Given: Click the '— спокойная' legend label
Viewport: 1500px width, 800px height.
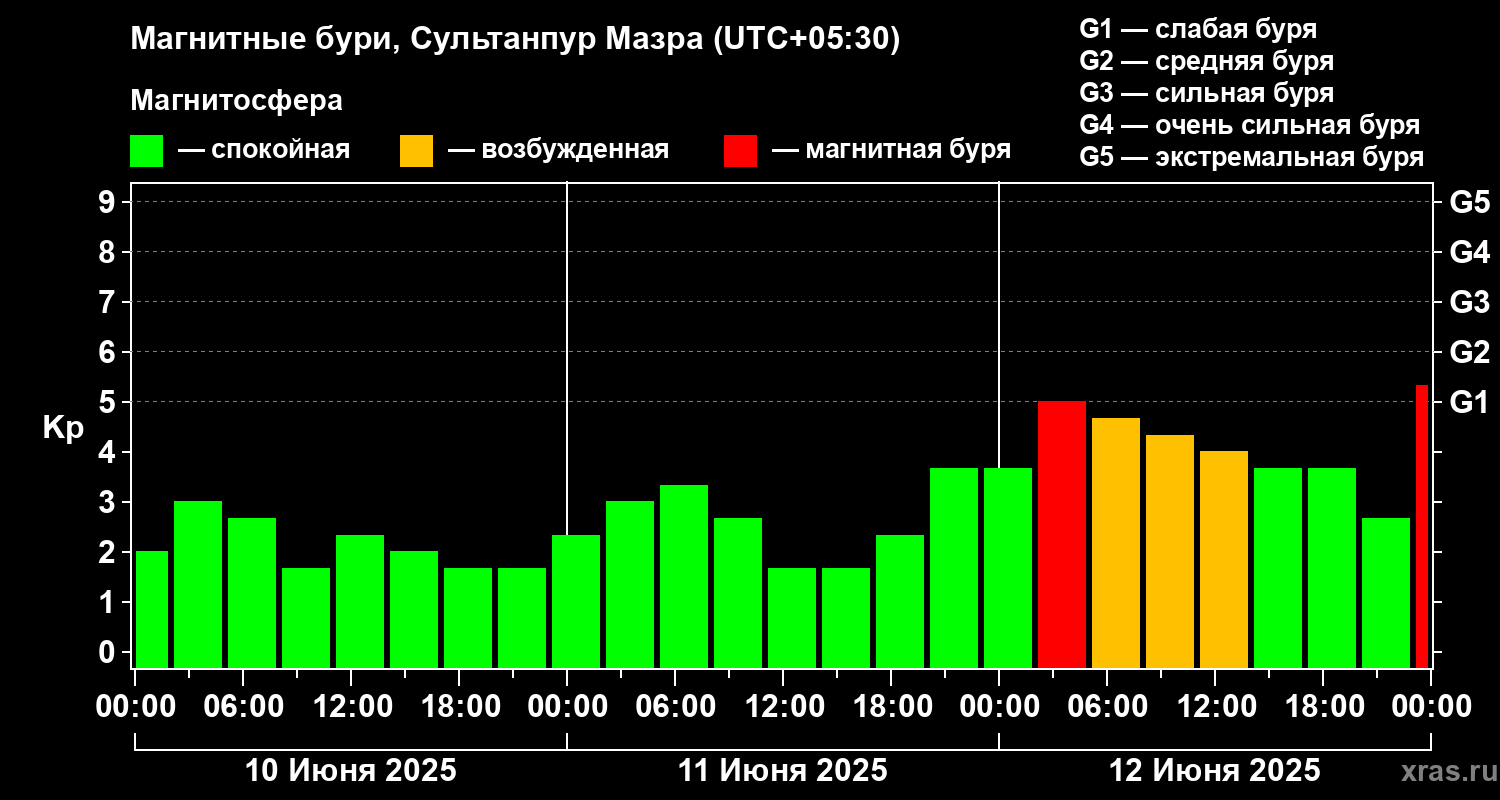Looking at the screenshot, I should point(264,151).
